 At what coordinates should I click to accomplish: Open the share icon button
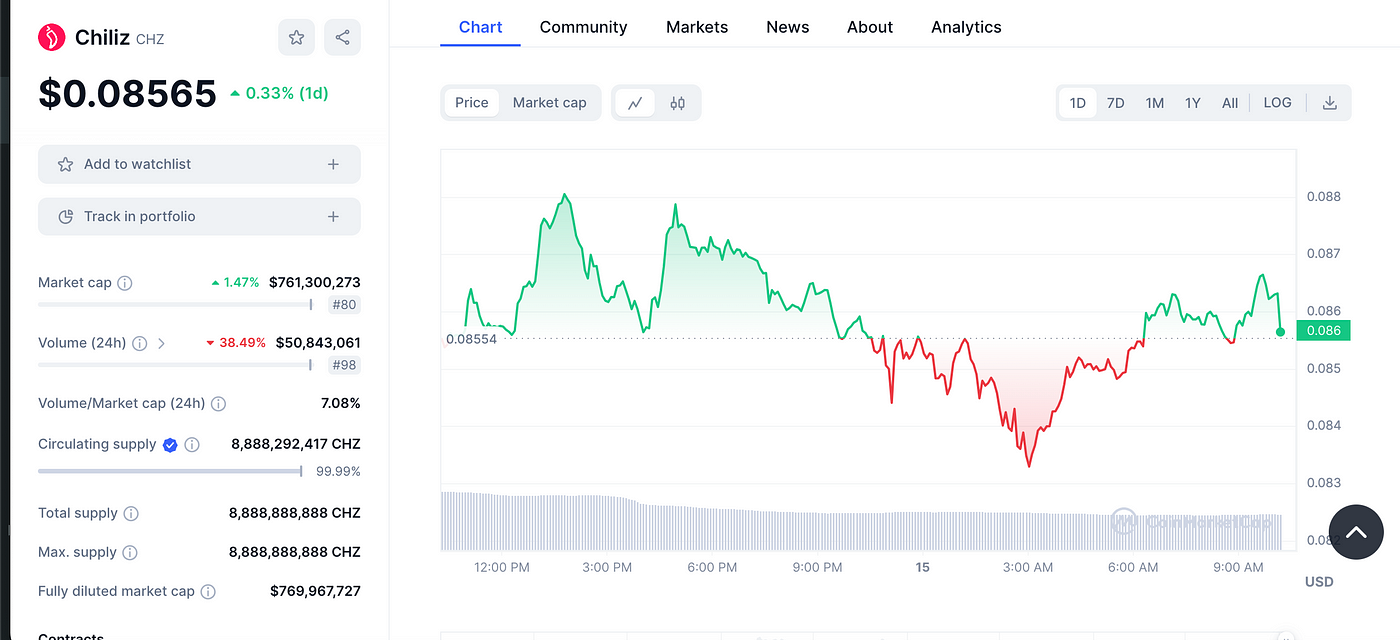coord(342,37)
